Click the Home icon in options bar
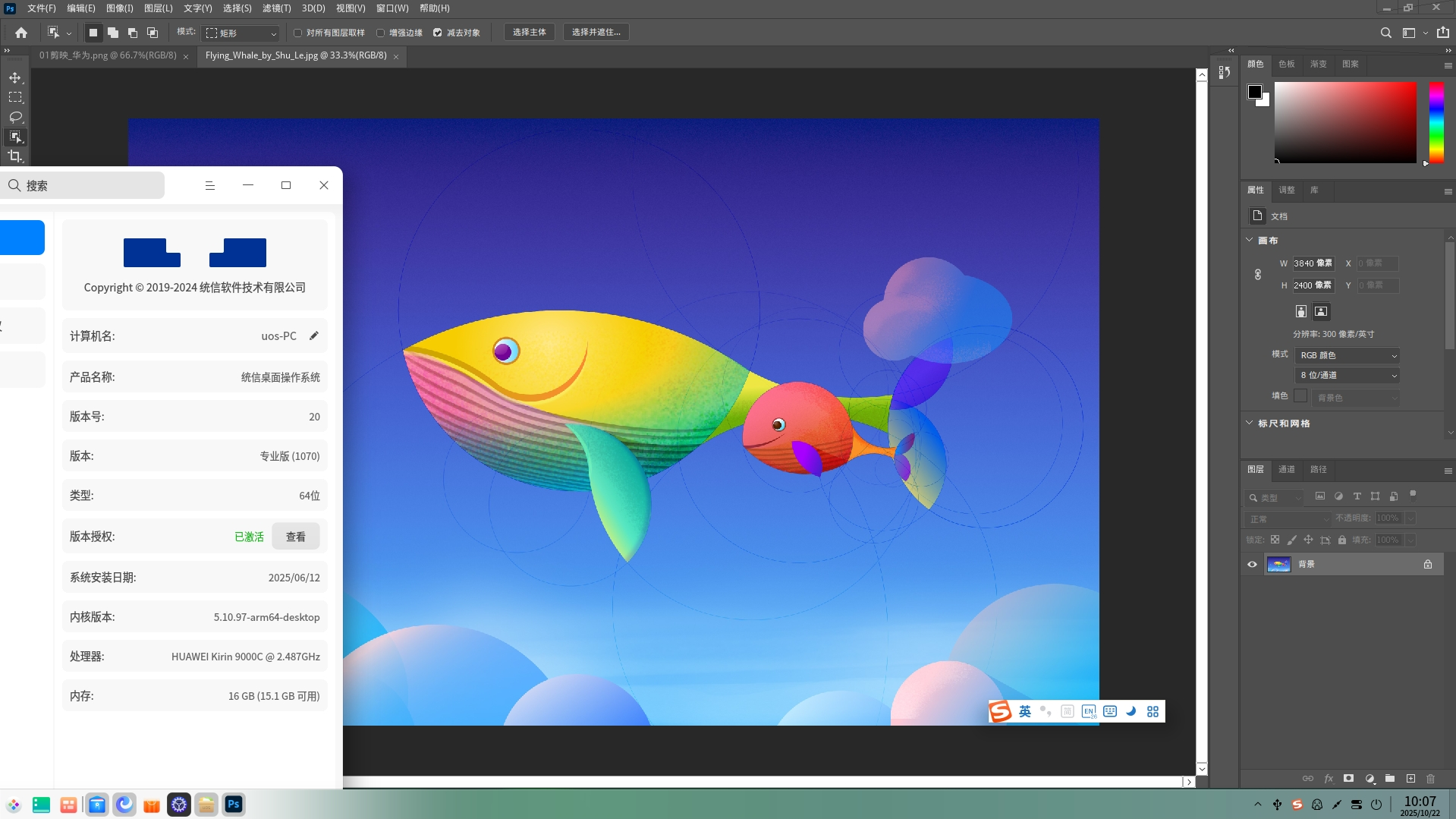The width and height of the screenshot is (1456, 819). [21, 33]
